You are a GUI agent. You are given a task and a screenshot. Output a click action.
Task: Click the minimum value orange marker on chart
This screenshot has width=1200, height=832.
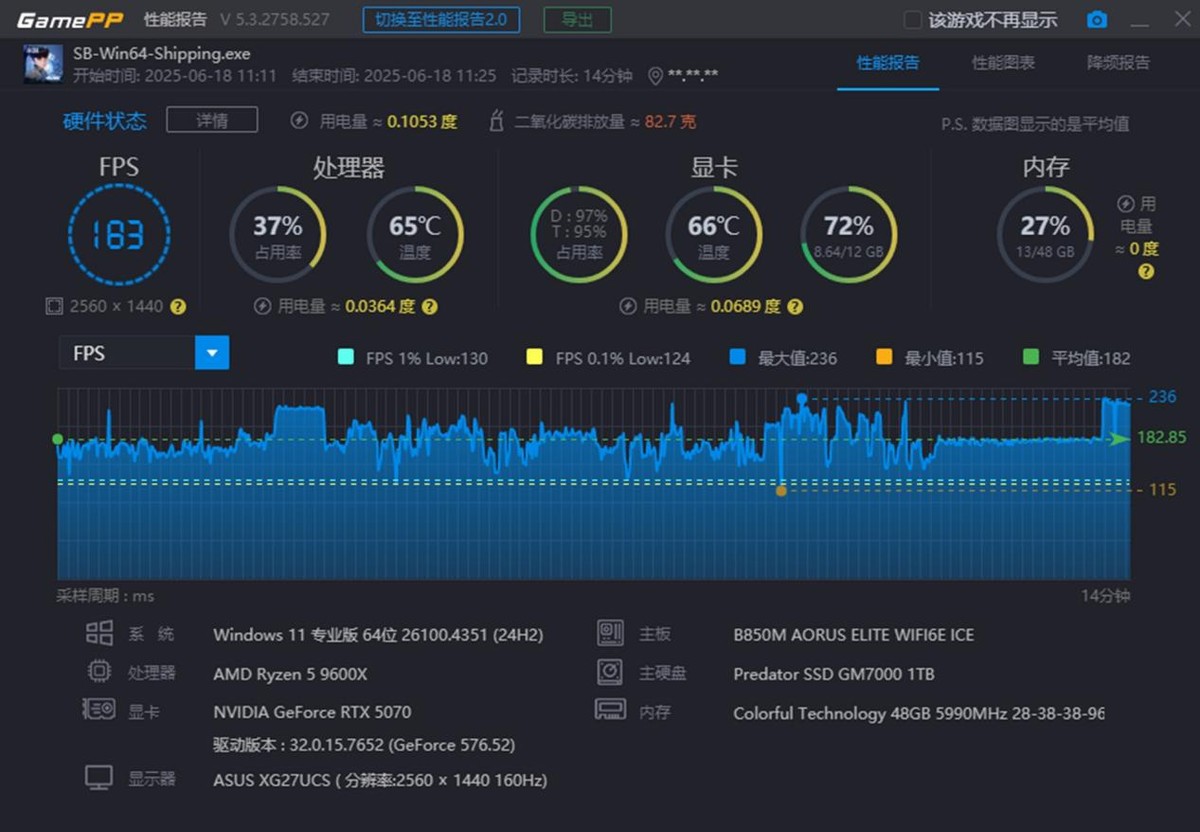tap(781, 490)
